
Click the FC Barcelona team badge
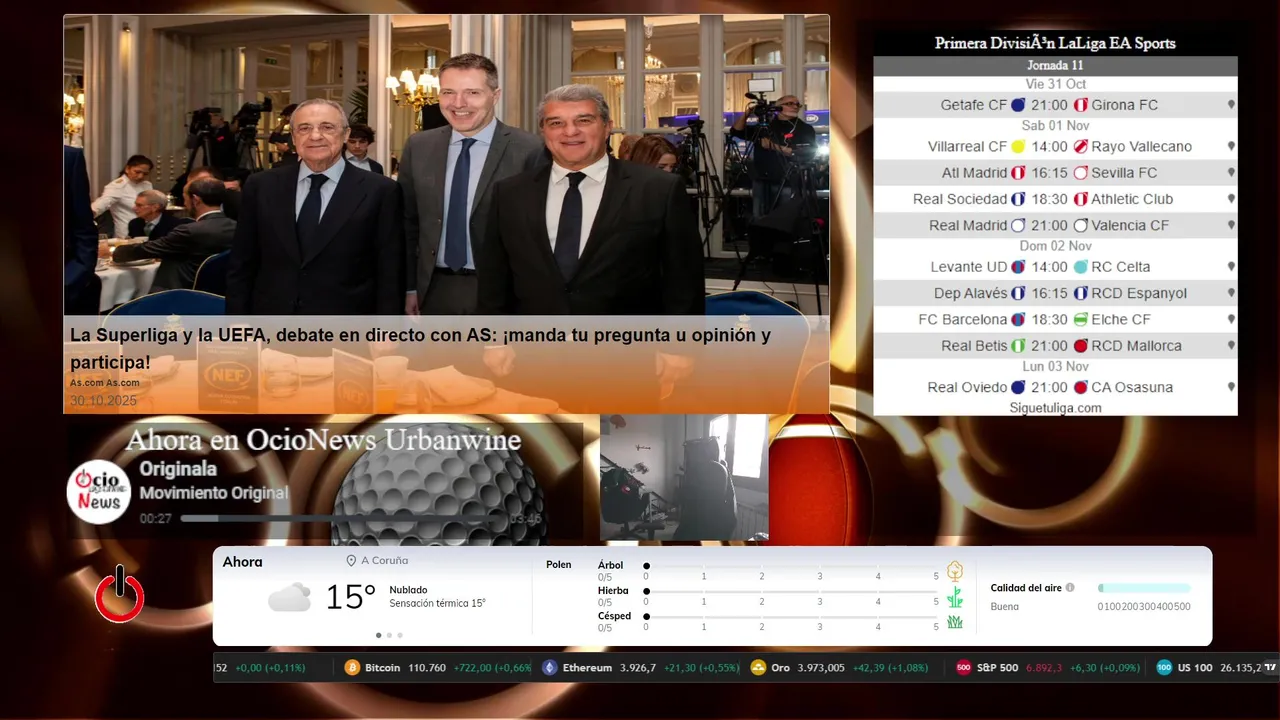click(1018, 320)
